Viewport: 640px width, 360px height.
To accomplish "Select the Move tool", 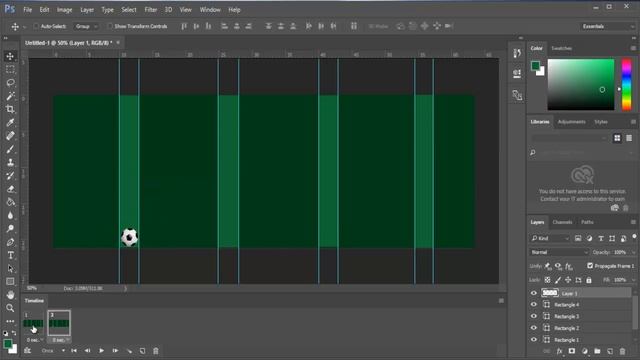I will 10,56.
